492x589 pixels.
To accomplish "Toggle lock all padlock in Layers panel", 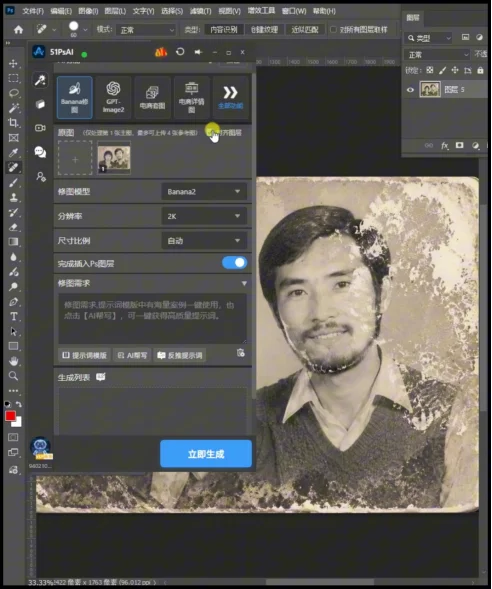I will 480,70.
